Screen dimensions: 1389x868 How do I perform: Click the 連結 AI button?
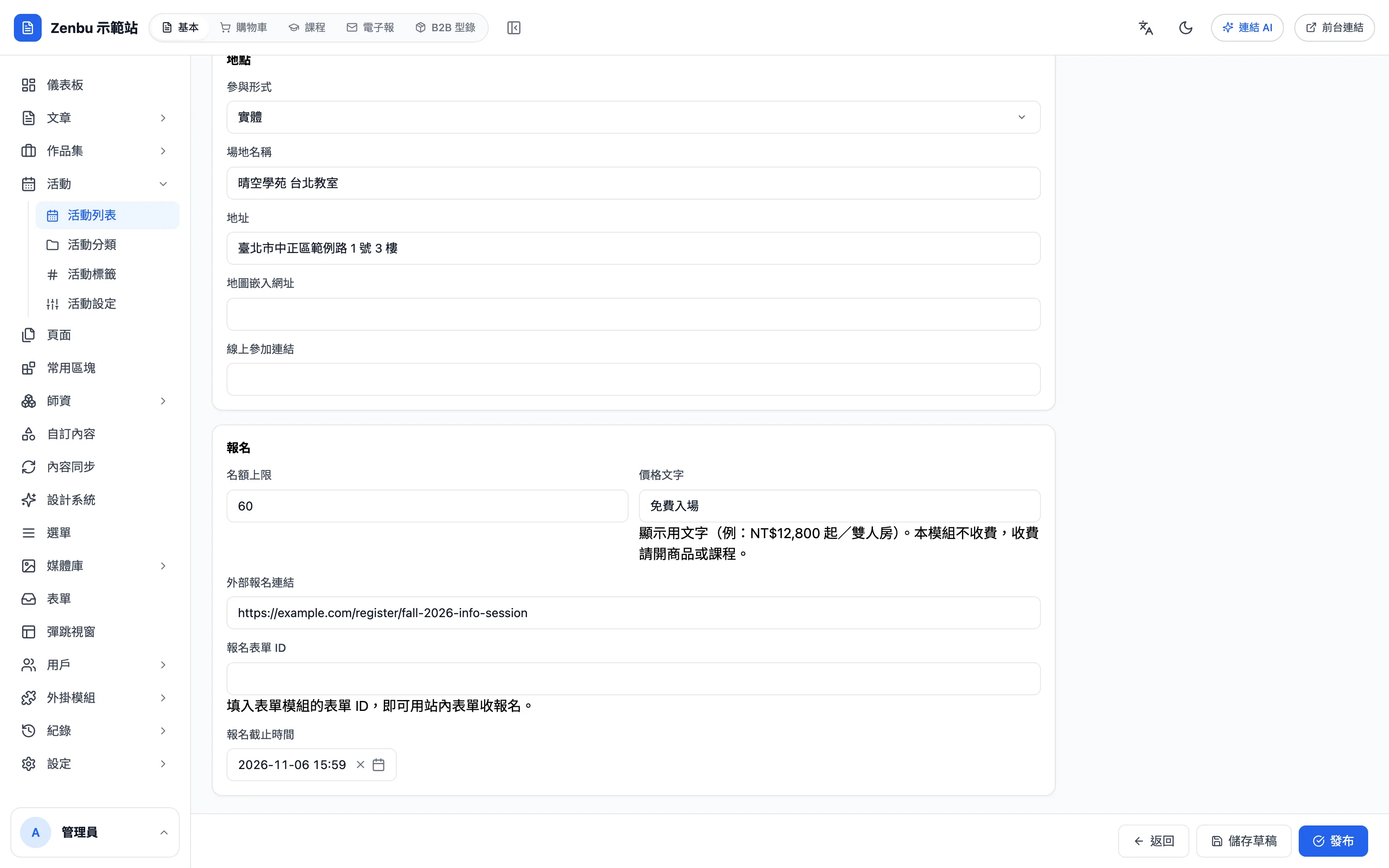pyautogui.click(x=1247, y=27)
